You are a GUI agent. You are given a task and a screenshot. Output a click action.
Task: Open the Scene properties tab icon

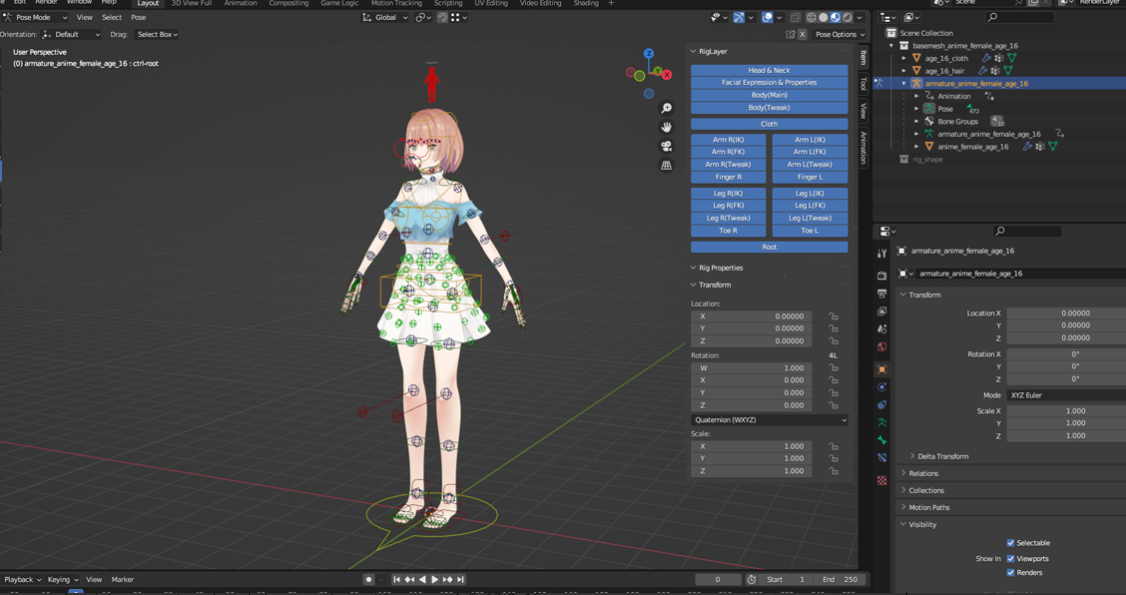pos(882,329)
